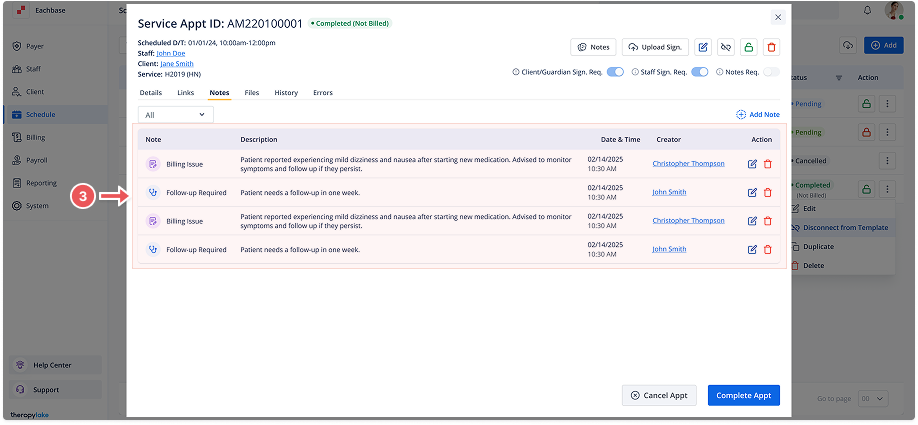Close the Service Appt dialog
The image size is (918, 425).
778,17
